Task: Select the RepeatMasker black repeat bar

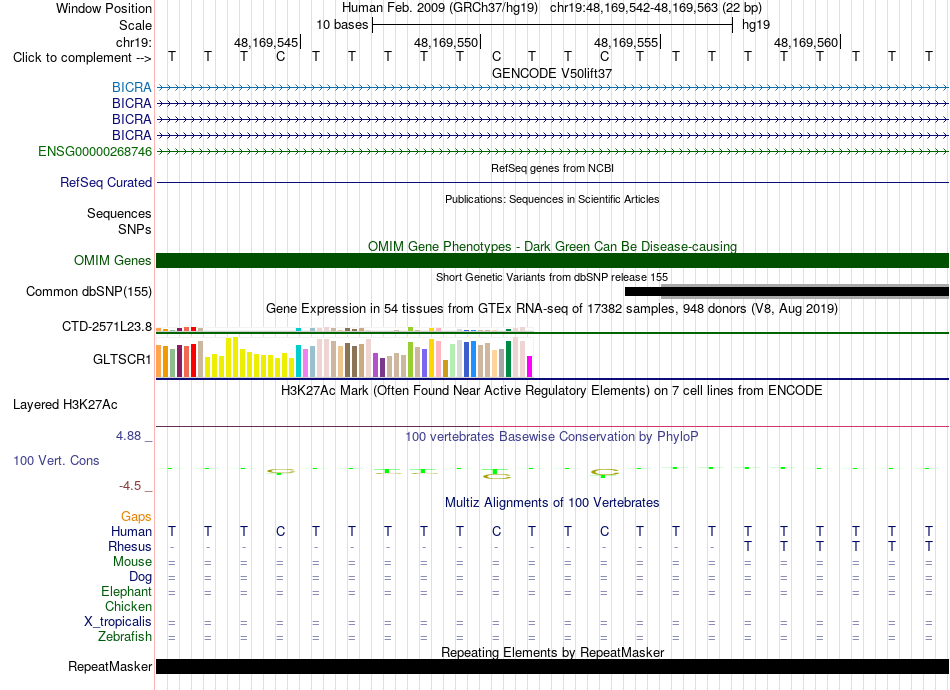Action: click(x=552, y=666)
